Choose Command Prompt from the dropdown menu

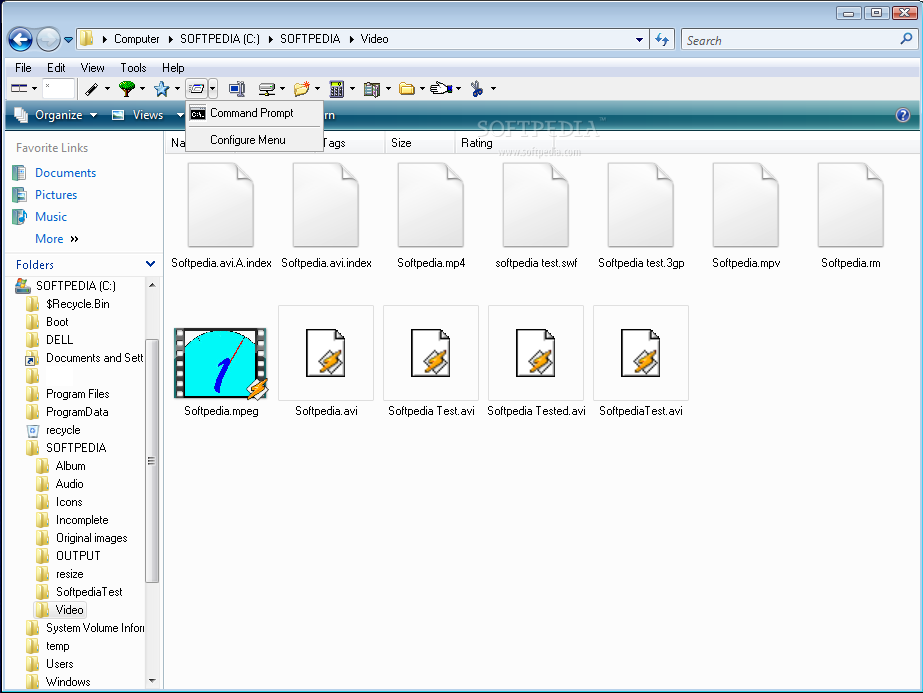(253, 113)
